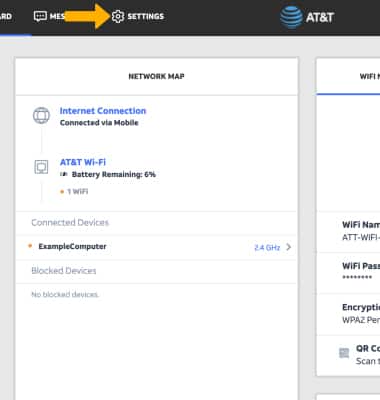The width and height of the screenshot is (380, 400).
Task: Click the battery icon beside Battery Remaining
Action: [64, 174]
